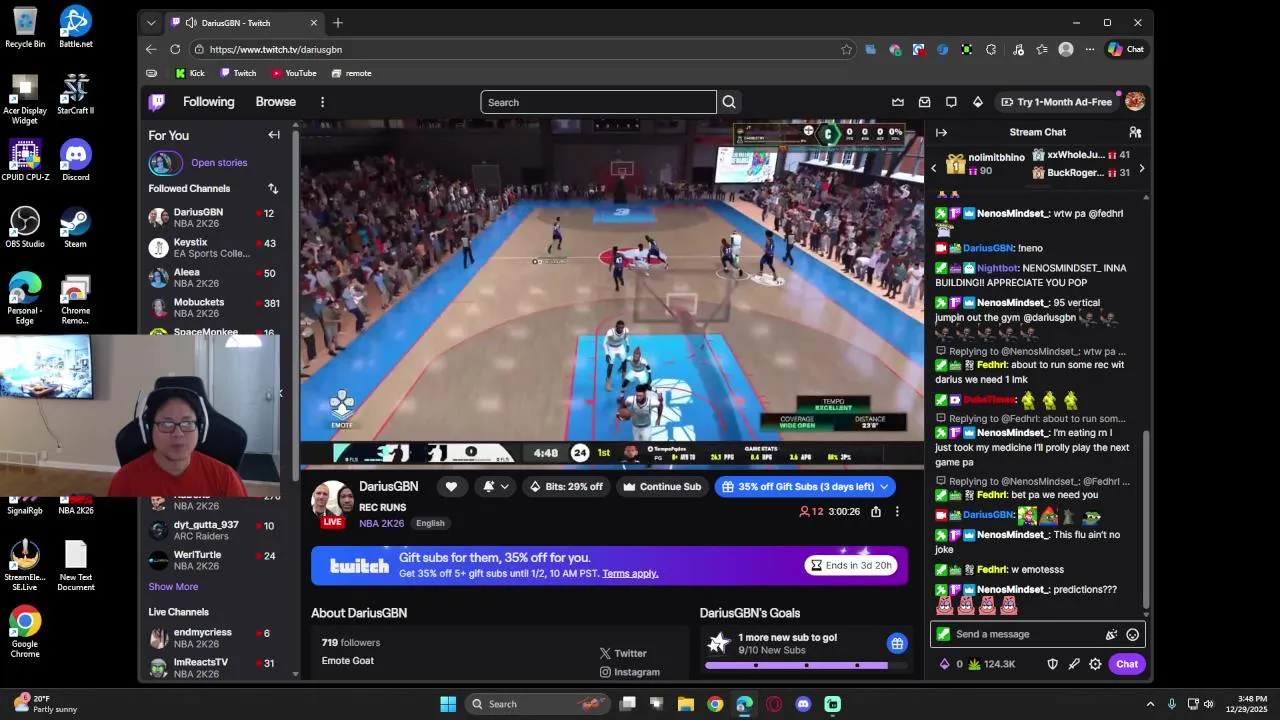Open the Open stories link
This screenshot has height=720, width=1280.
pos(219,162)
